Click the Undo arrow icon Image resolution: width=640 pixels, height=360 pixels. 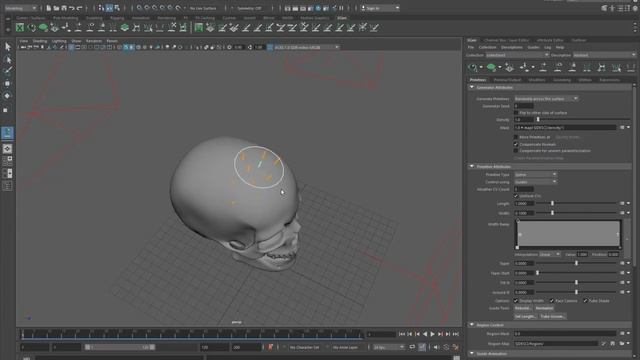tap(72, 8)
